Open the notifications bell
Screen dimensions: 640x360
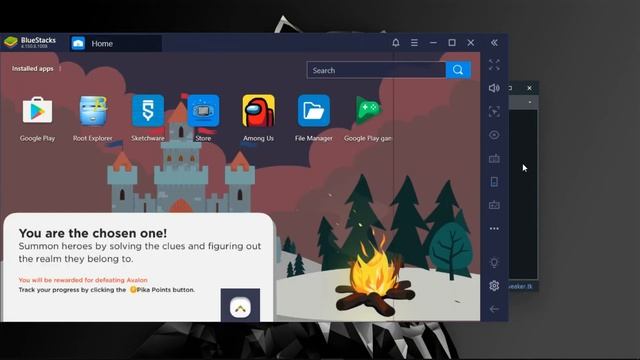coord(396,42)
